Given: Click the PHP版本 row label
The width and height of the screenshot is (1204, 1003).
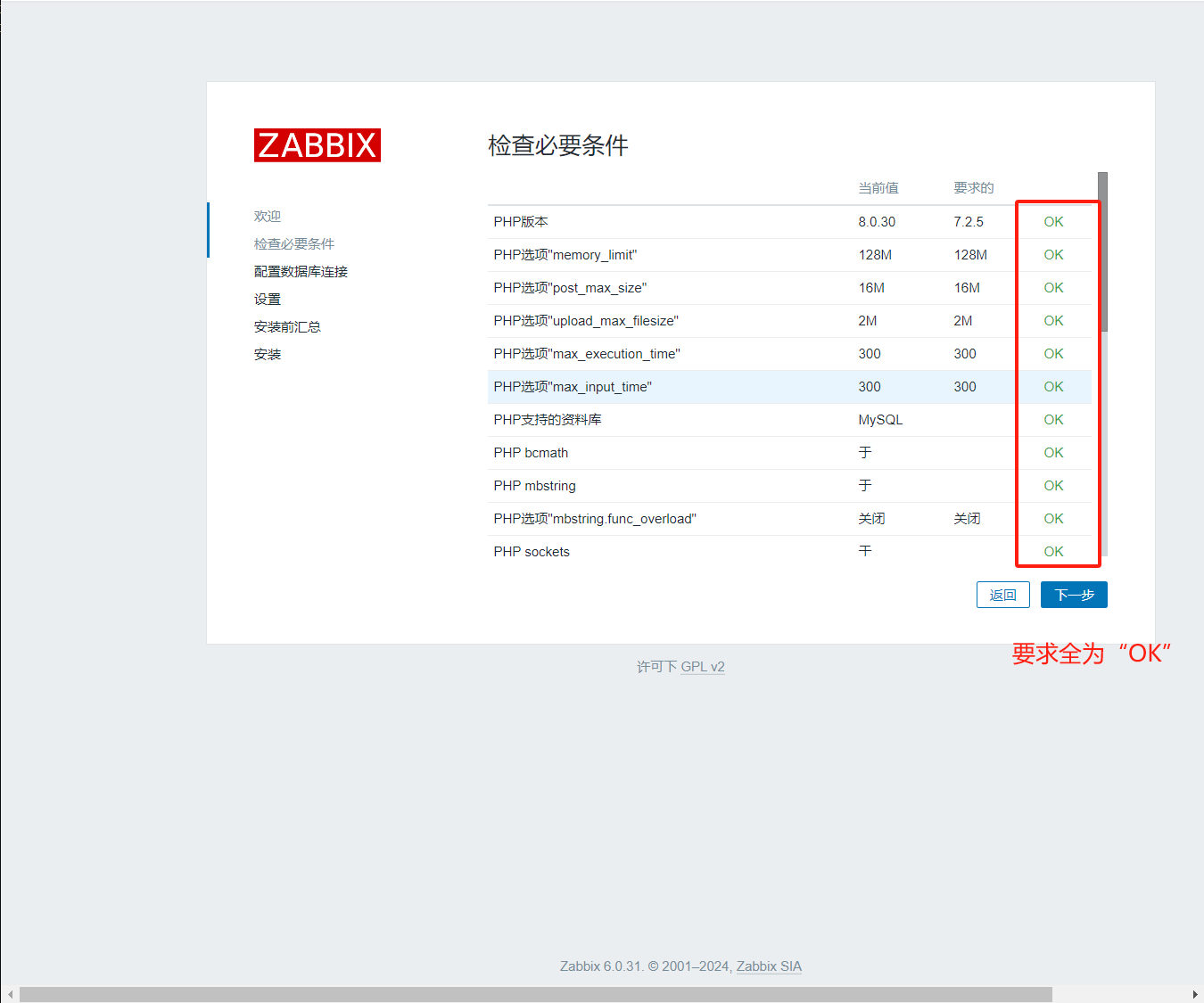Looking at the screenshot, I should point(521,222).
